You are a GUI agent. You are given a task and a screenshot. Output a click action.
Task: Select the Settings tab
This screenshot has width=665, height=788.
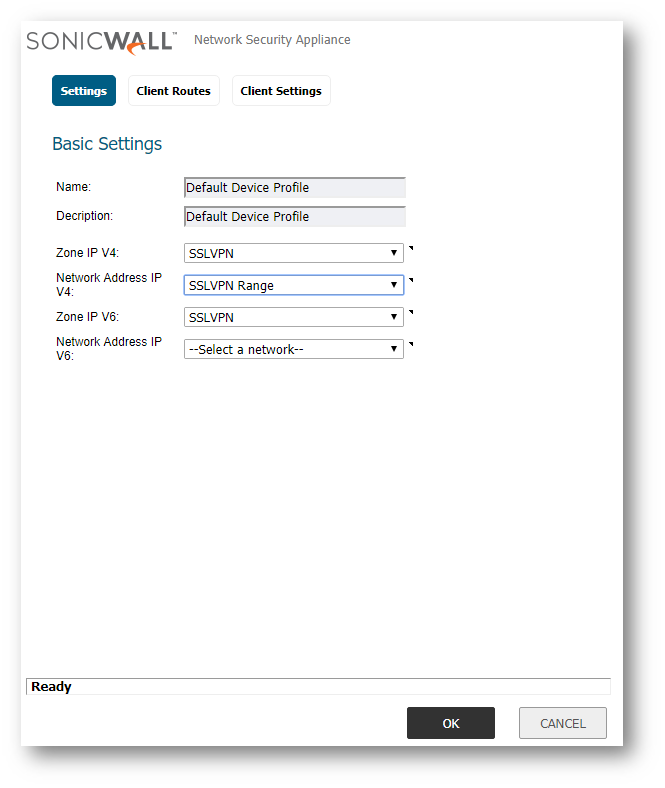(84, 91)
